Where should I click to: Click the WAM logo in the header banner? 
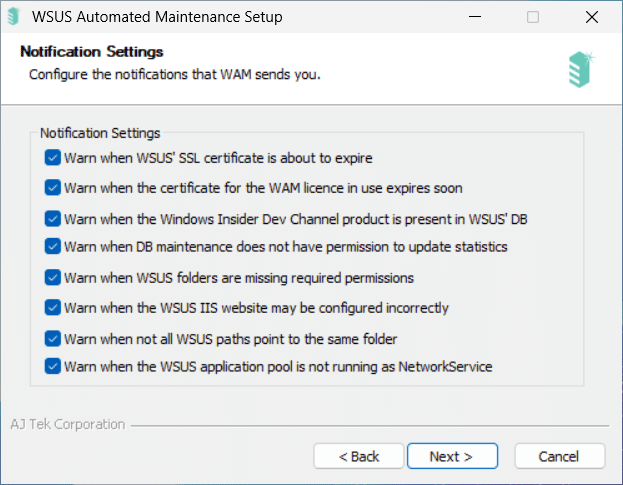[x=581, y=69]
